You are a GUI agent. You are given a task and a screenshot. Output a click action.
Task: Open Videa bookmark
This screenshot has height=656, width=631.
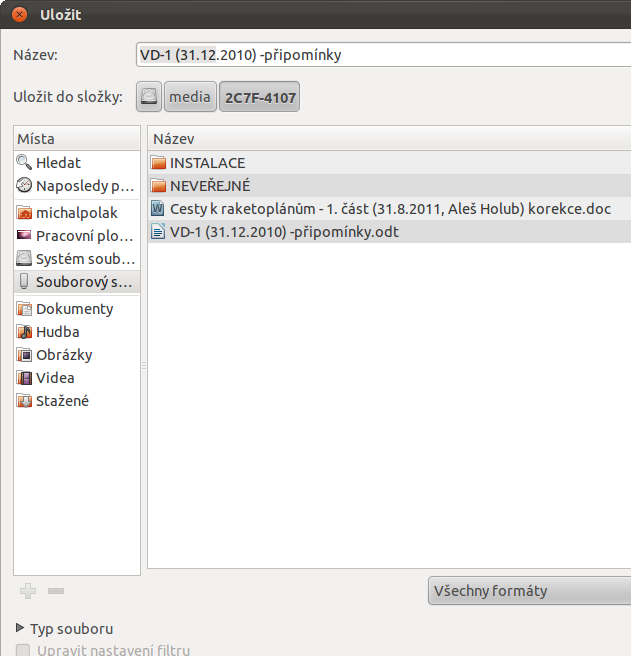(77, 378)
